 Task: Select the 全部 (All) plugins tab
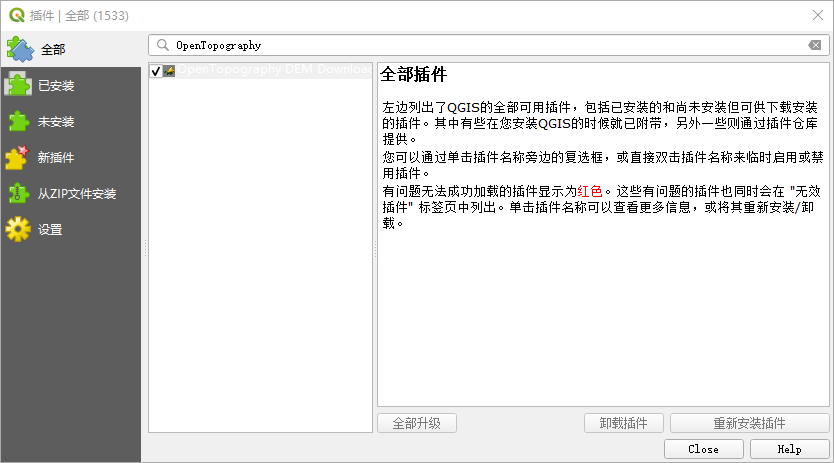click(x=71, y=49)
